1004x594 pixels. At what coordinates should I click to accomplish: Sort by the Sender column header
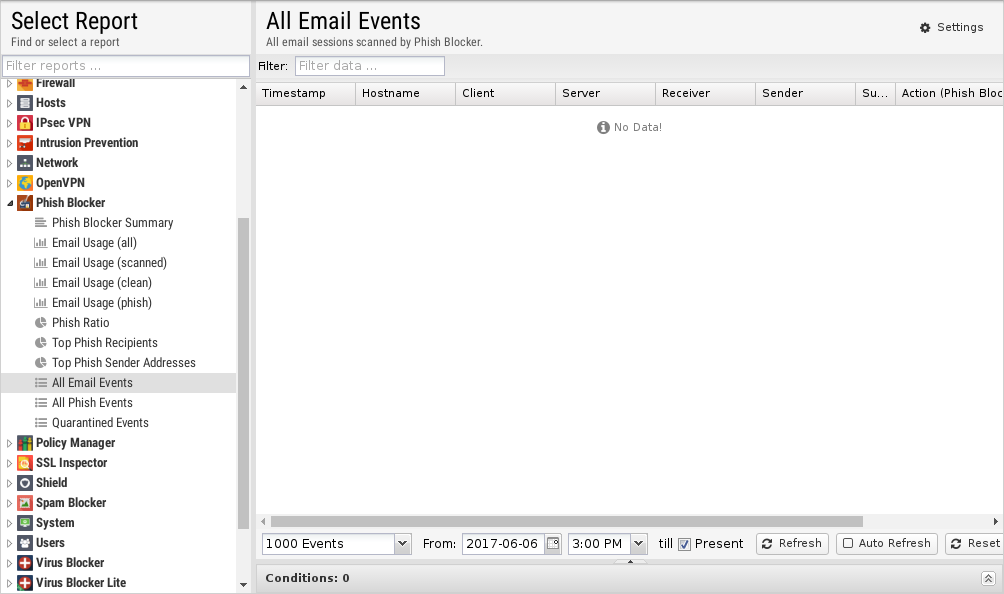coord(805,93)
